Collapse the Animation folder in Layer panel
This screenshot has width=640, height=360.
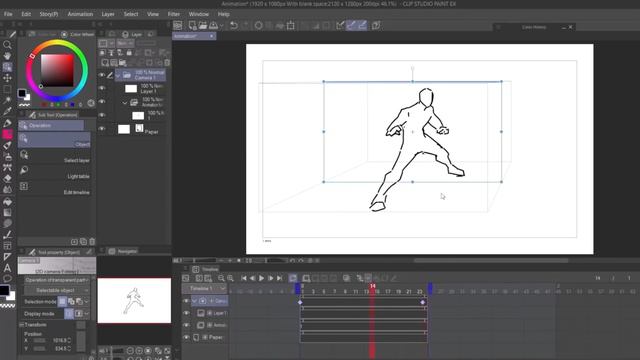pos(125,103)
